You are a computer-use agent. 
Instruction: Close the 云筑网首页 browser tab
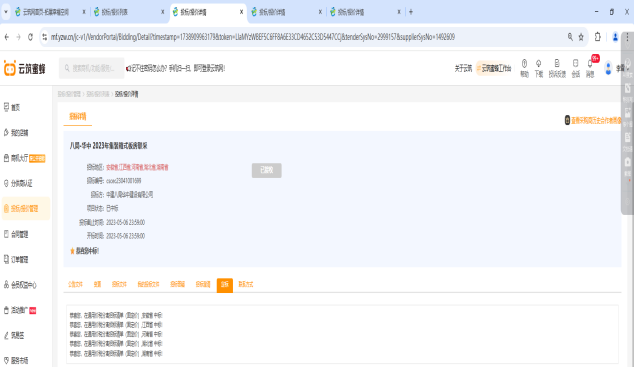click(x=84, y=12)
